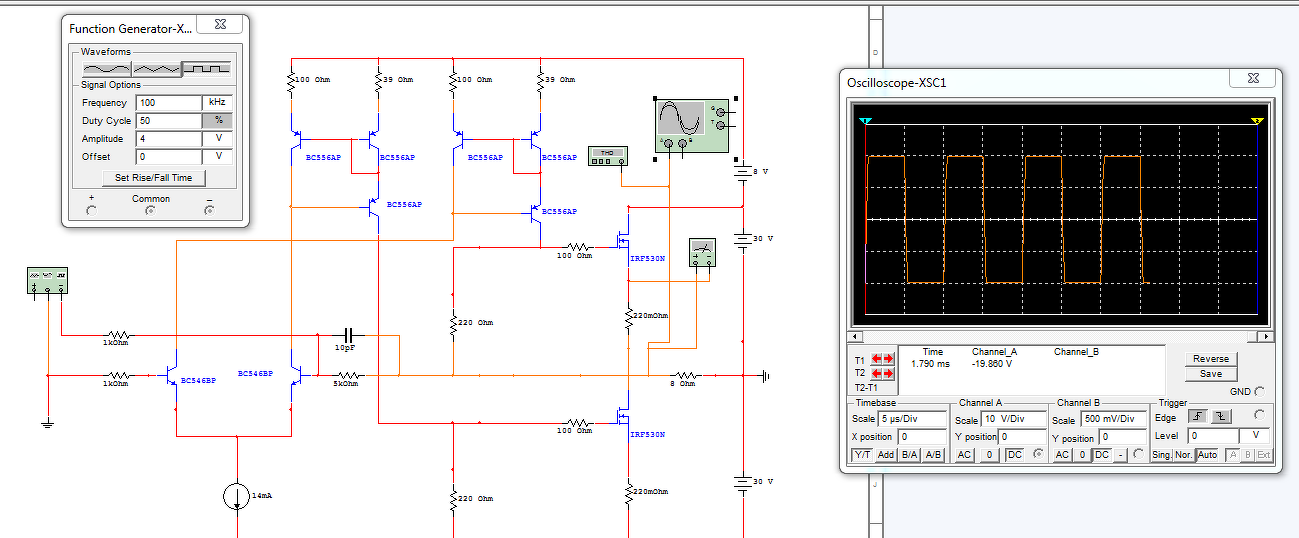The image size is (1299, 538).
Task: Toggle the Channel A terminal radio button
Action: [x=1039, y=455]
